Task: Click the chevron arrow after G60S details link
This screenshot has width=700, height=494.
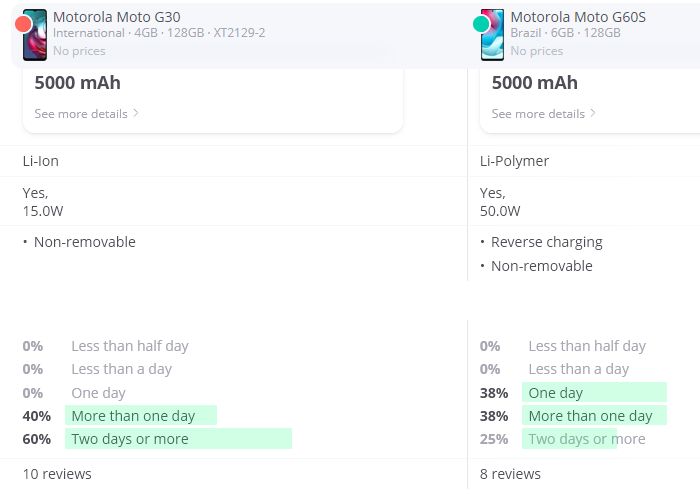Action: pos(593,113)
